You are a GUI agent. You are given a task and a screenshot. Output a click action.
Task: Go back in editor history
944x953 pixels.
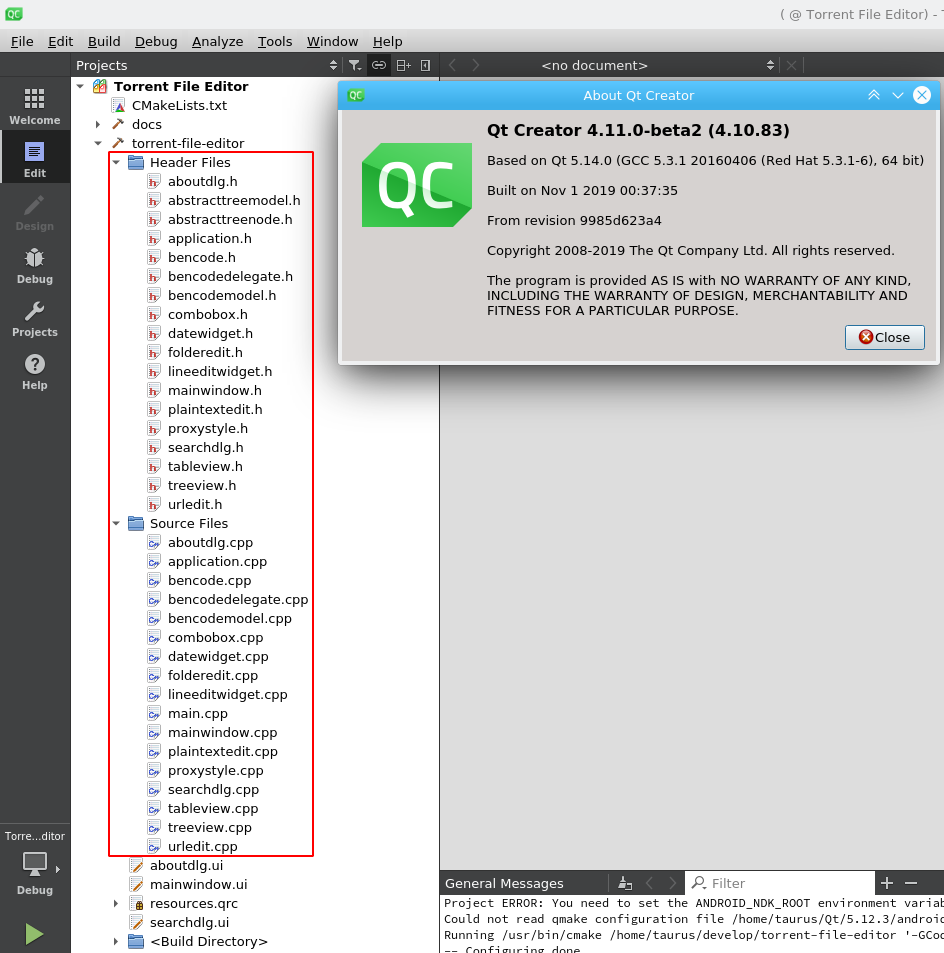[x=452, y=65]
